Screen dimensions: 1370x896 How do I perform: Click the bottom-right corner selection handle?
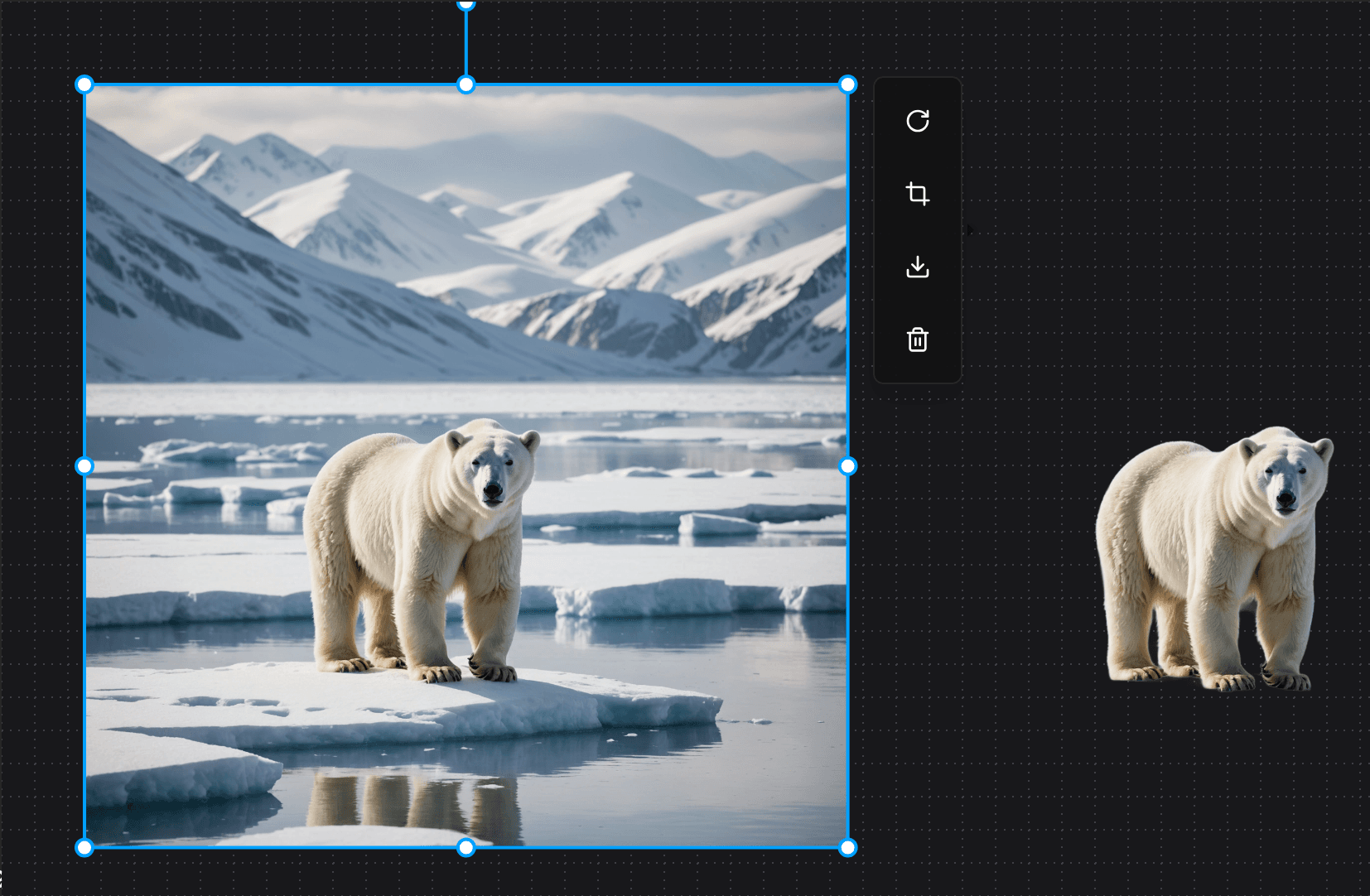[x=847, y=847]
